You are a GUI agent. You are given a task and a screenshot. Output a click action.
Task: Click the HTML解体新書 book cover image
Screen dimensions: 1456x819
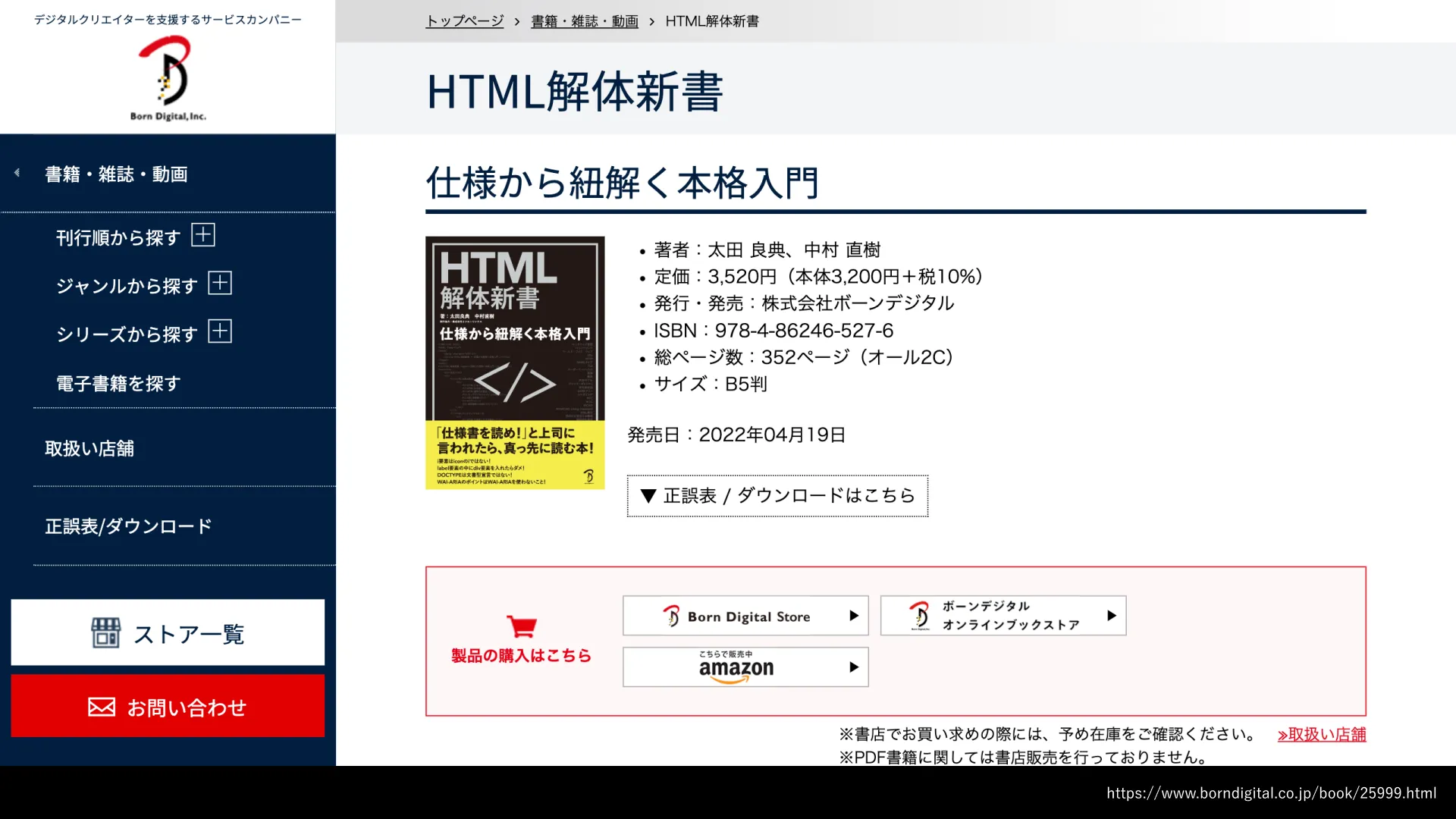[x=515, y=362]
